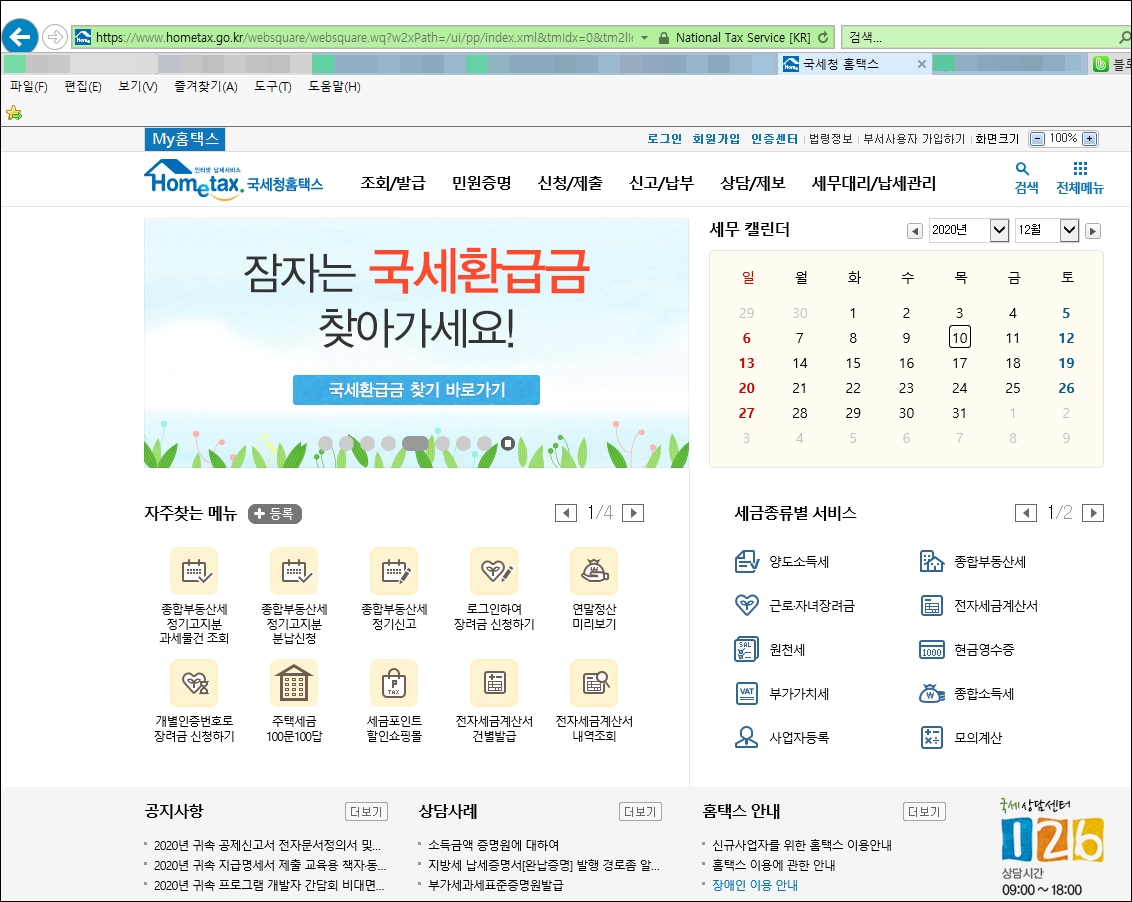Image resolution: width=1132 pixels, height=902 pixels.
Task: Select 원천세 service
Action: (770, 649)
